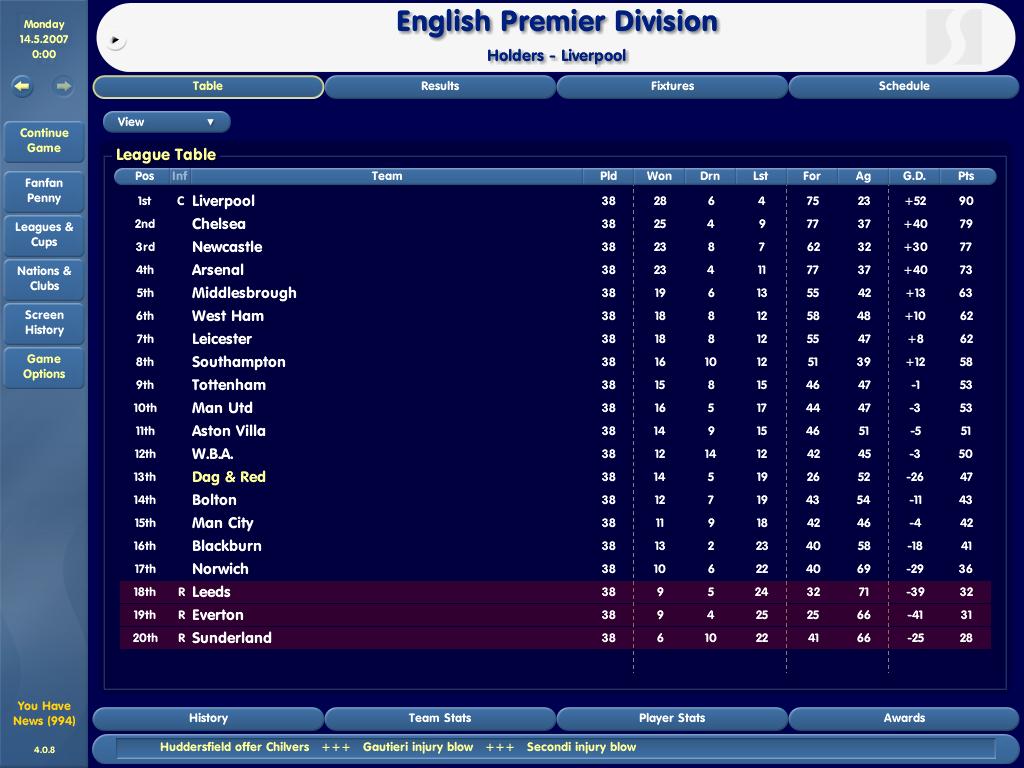Open Liverpool team from league table

point(223,201)
